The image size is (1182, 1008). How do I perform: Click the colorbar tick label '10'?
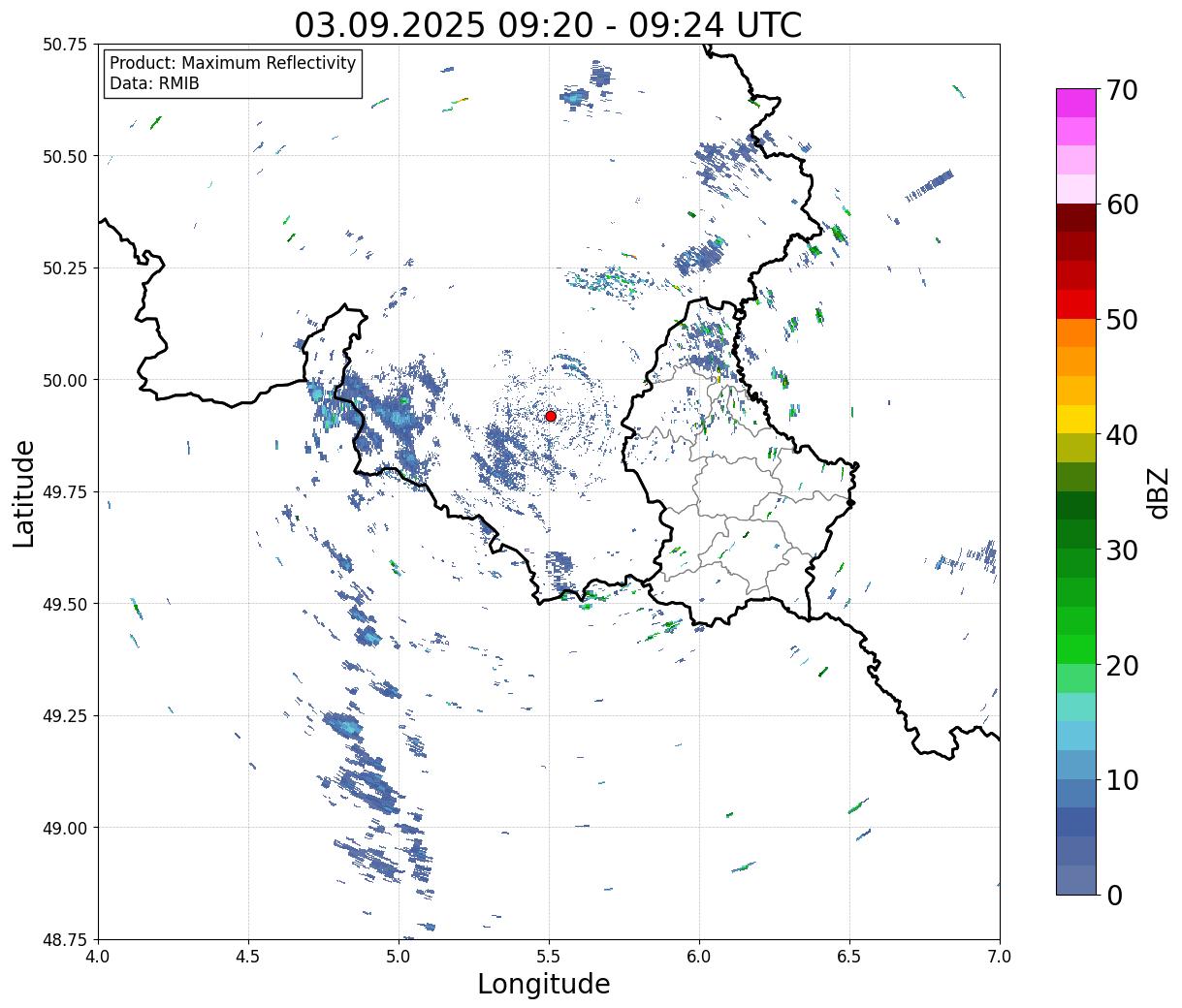point(1122,779)
